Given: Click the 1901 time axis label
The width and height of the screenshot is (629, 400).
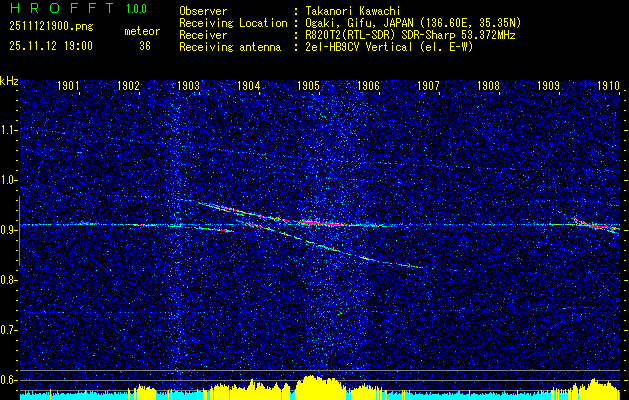Looking at the screenshot, I should (68, 85).
